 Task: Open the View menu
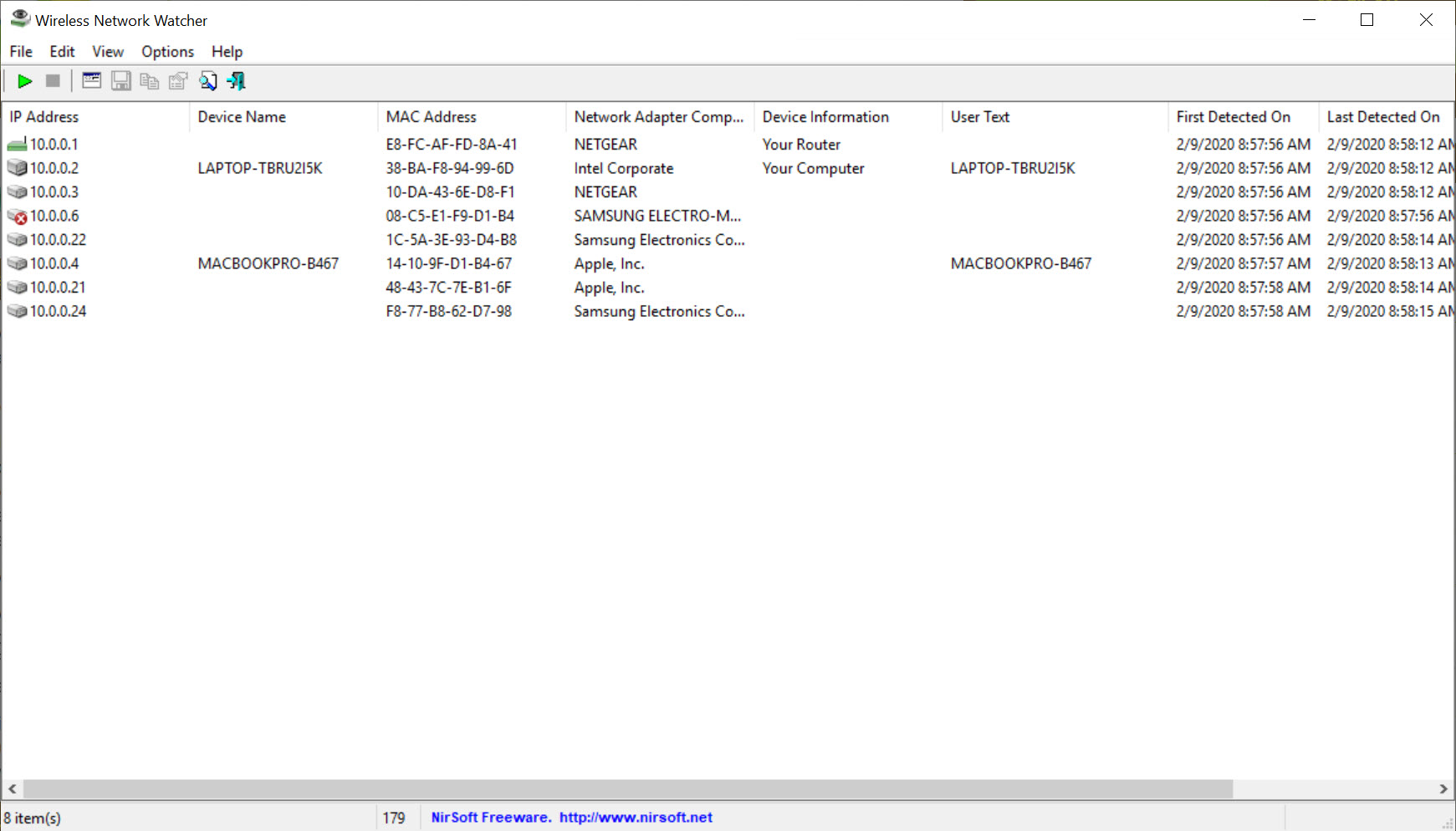tap(108, 52)
